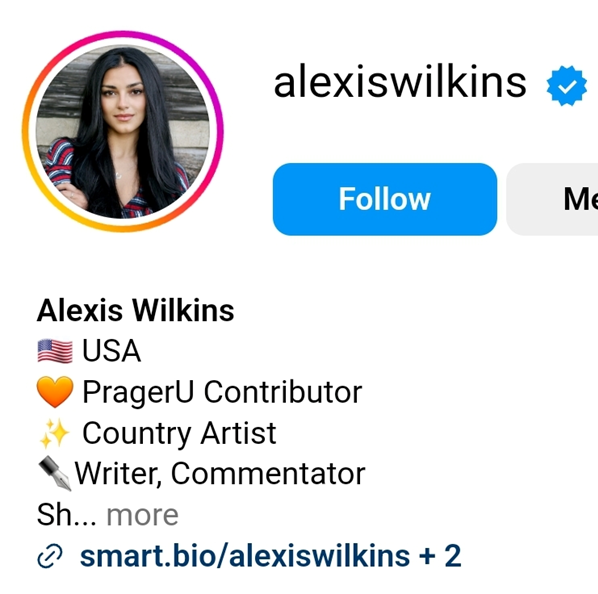
Task: Click the blue verified badge
Action: pyautogui.click(x=566, y=85)
